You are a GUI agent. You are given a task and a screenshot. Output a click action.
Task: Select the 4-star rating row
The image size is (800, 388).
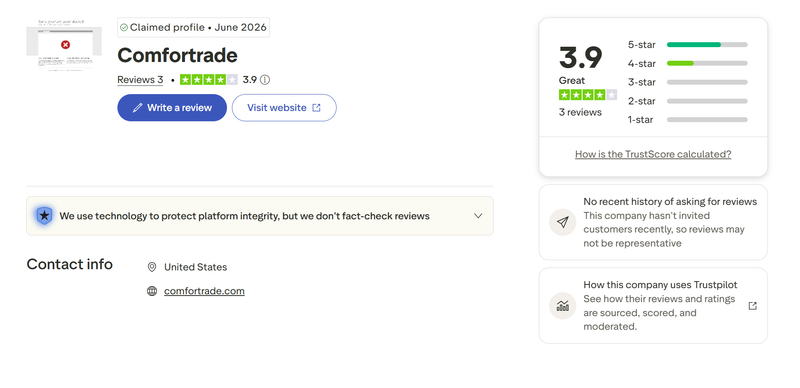688,63
